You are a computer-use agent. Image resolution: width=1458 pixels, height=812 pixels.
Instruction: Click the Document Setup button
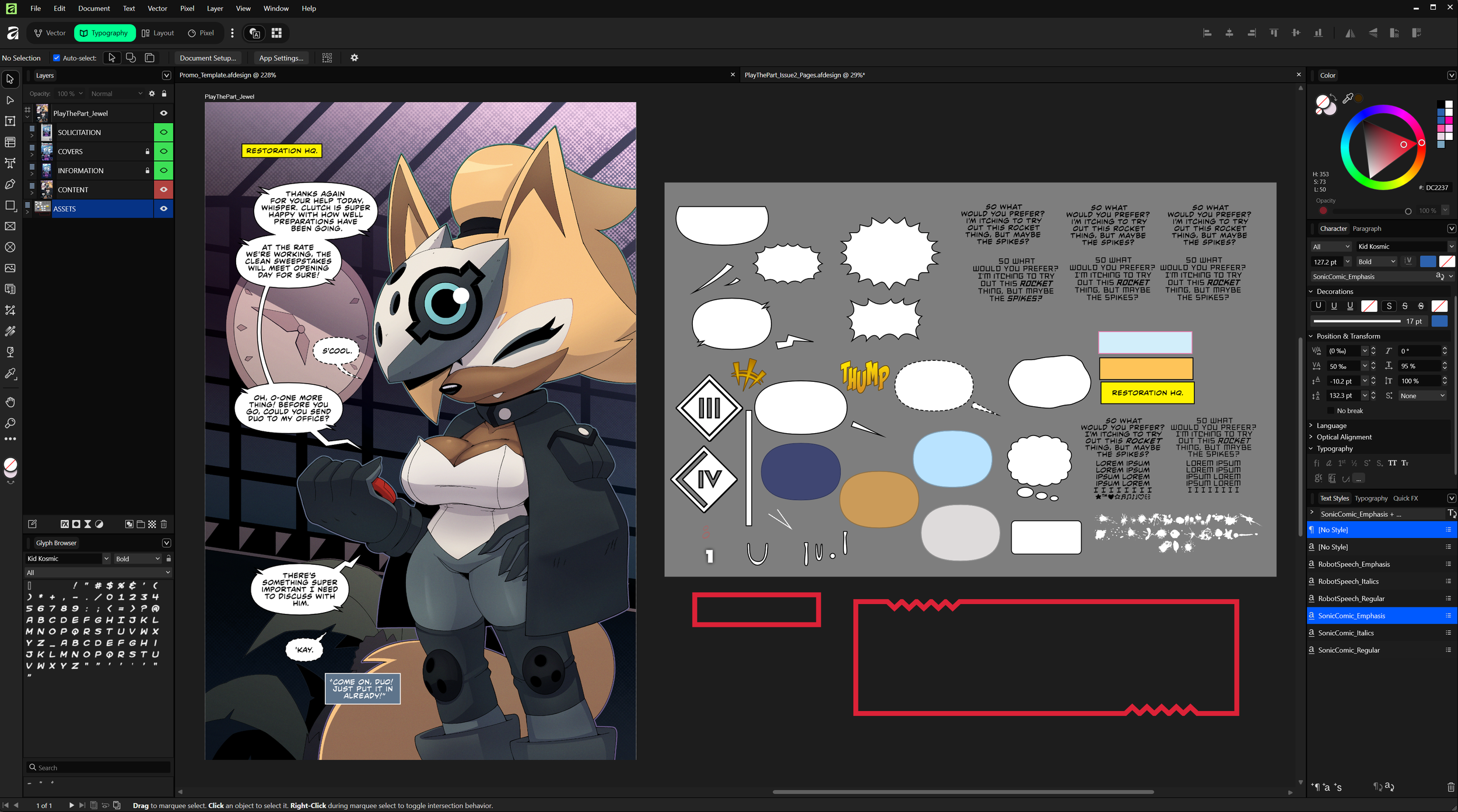coord(208,58)
